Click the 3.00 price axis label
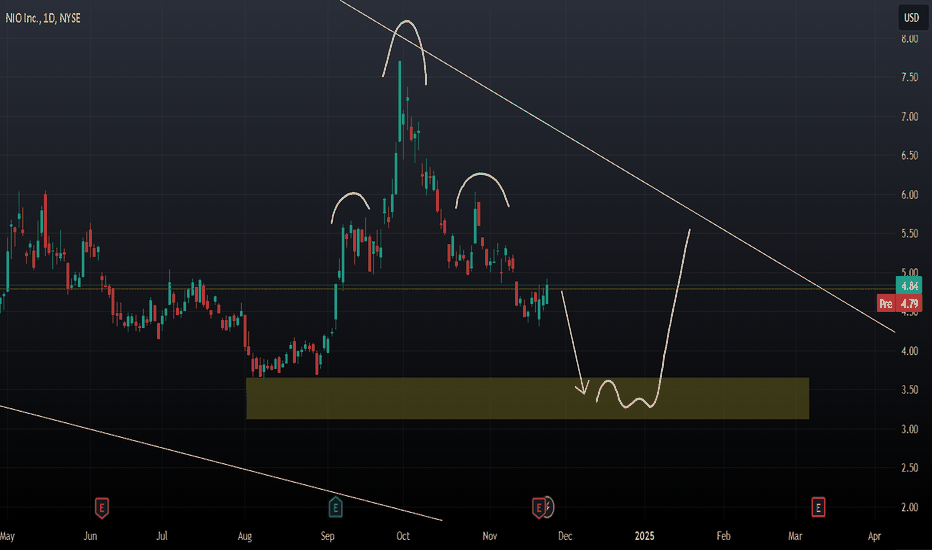Screen dimensions: 932x550 tap(909, 429)
